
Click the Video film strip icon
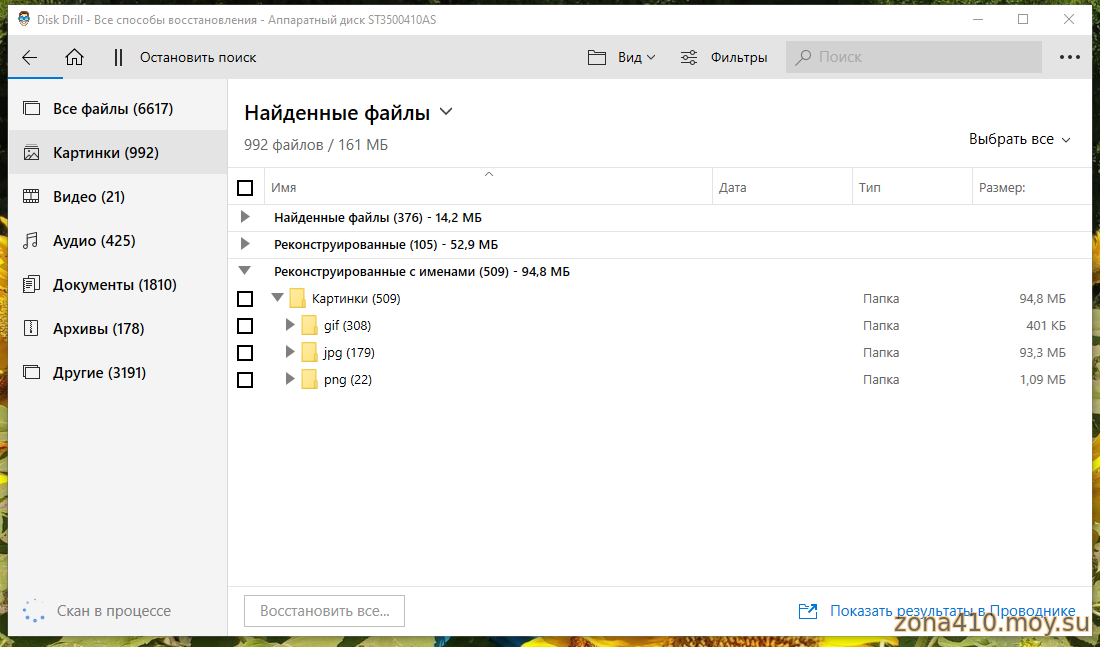[x=32, y=197]
